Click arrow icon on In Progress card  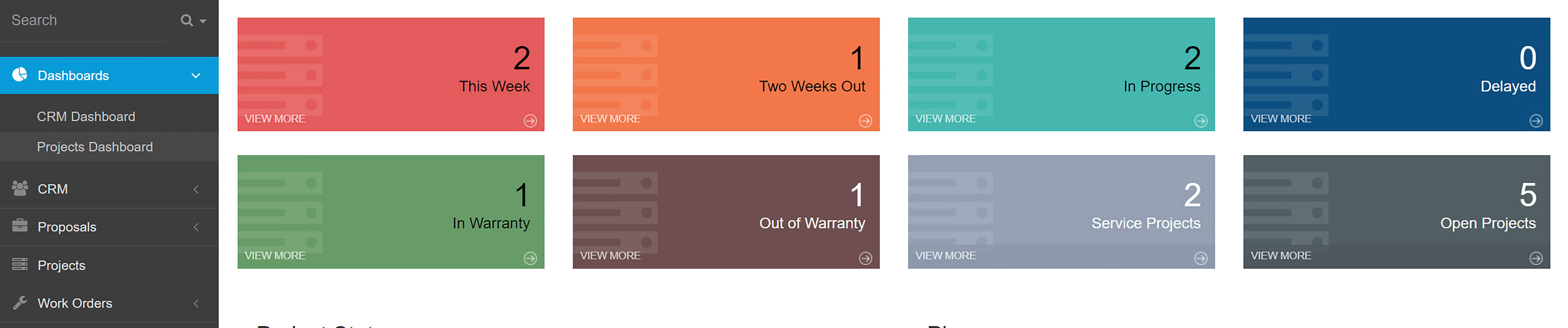[x=1201, y=121]
